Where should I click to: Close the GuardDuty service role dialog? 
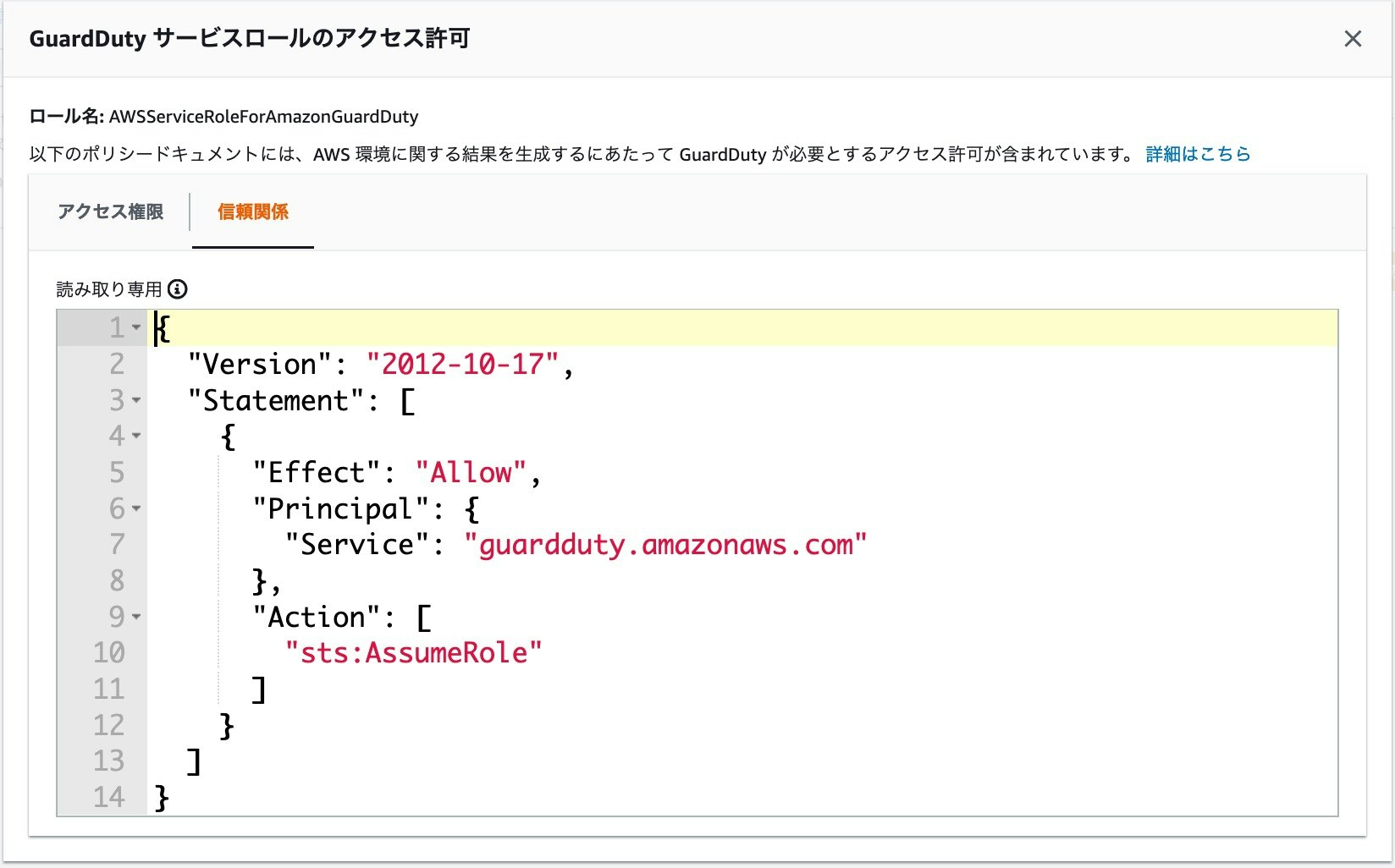[1353, 39]
